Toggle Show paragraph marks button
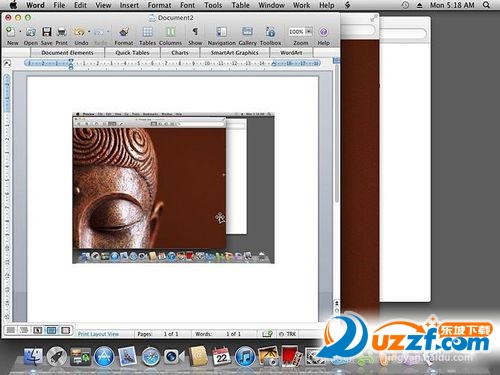The image size is (500, 375). click(x=195, y=32)
